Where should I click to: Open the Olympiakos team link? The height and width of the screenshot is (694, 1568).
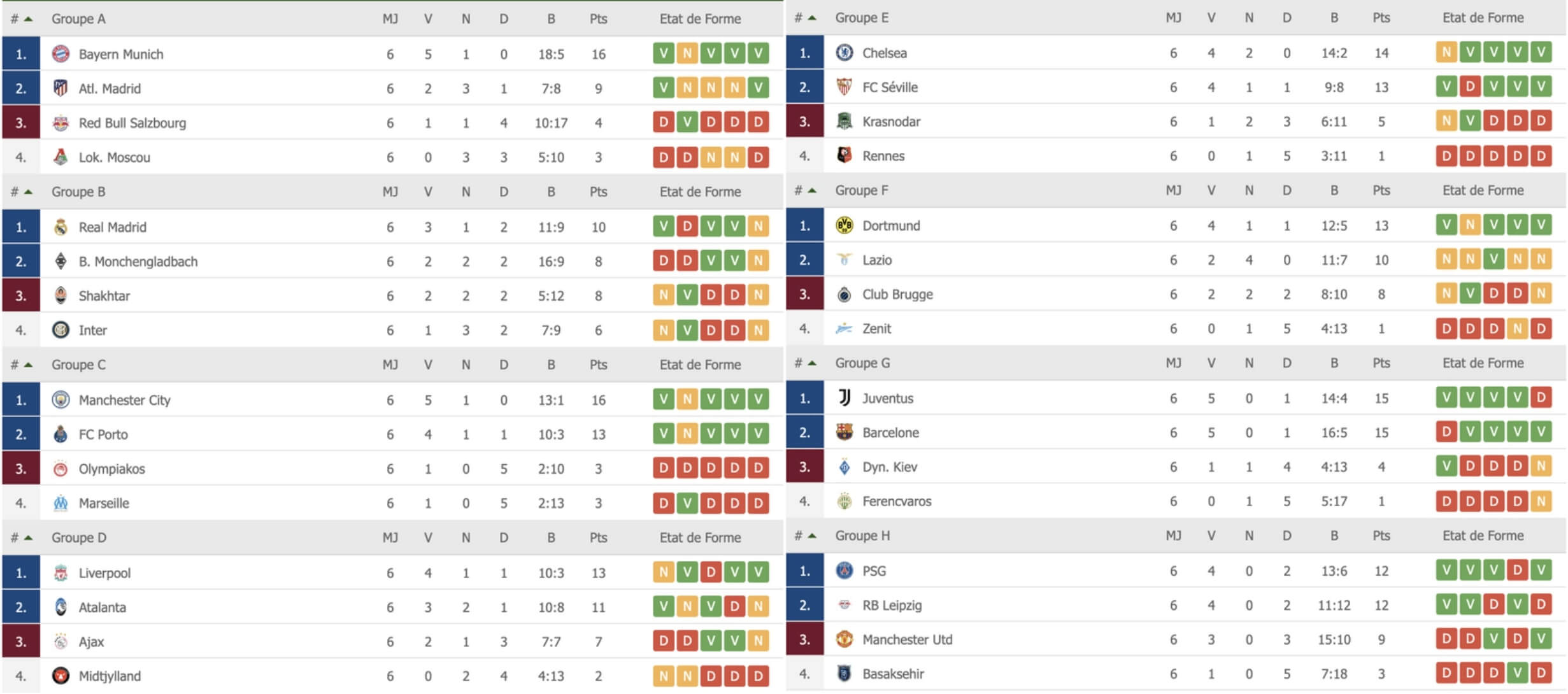[111, 469]
